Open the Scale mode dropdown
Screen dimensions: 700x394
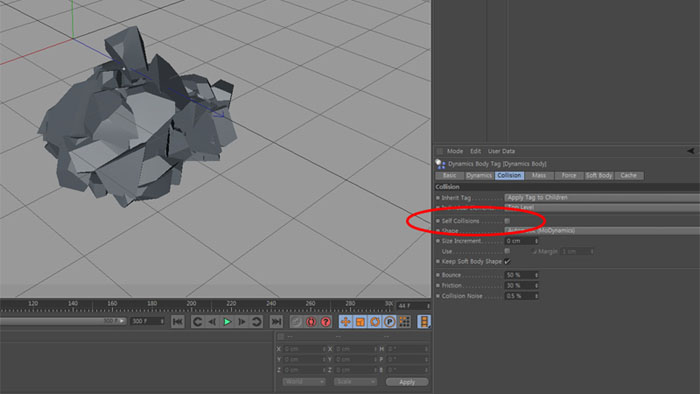pos(354,382)
